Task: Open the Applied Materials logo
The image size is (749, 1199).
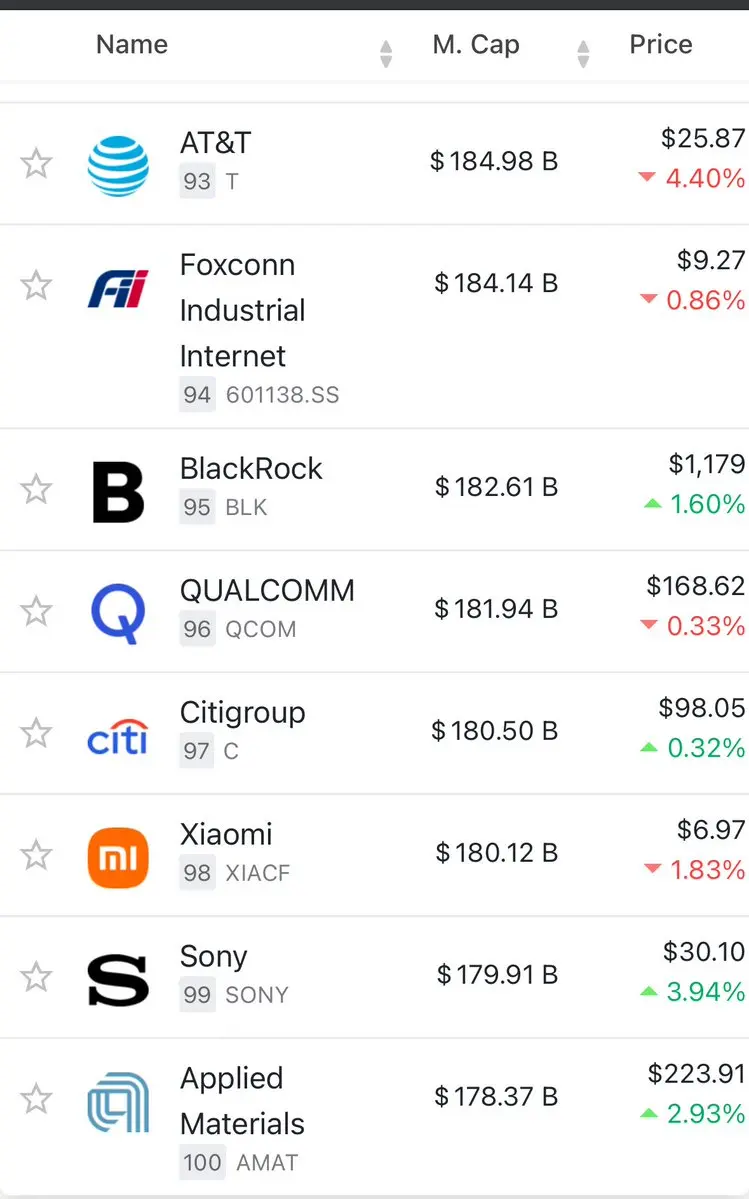Action: [x=118, y=1102]
